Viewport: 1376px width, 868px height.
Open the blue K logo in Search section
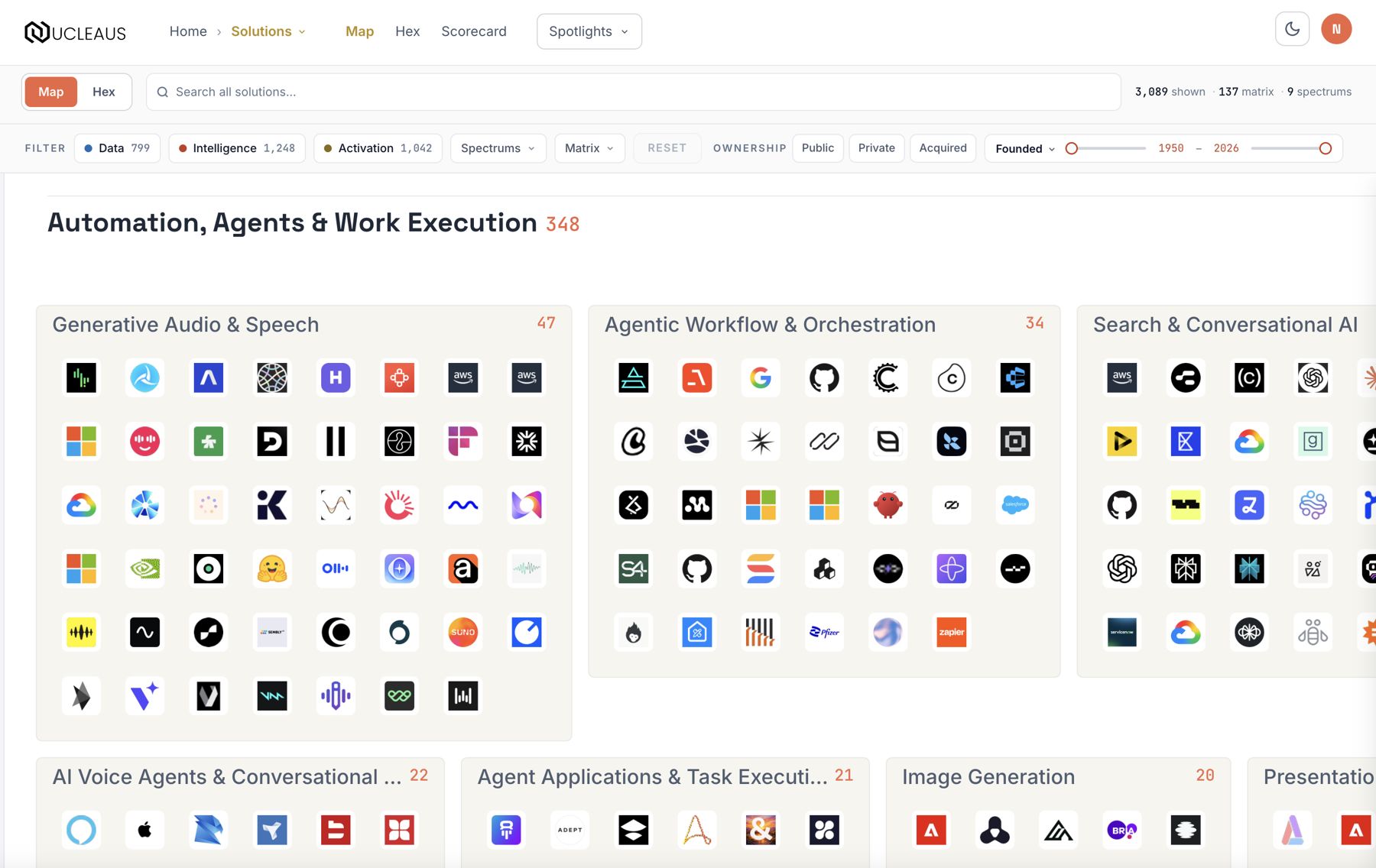tap(1186, 441)
